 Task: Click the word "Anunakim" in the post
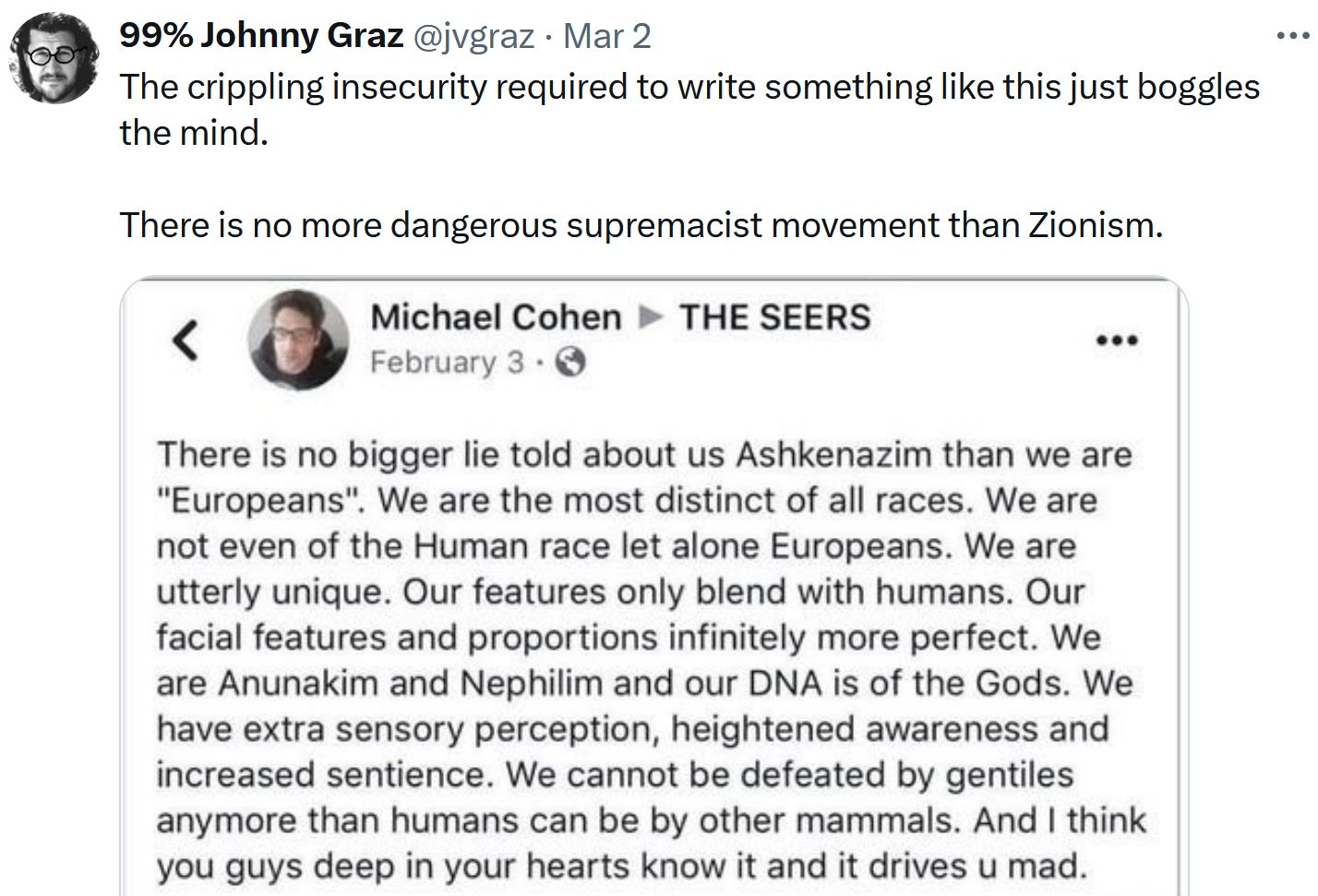pyautogui.click(x=298, y=684)
